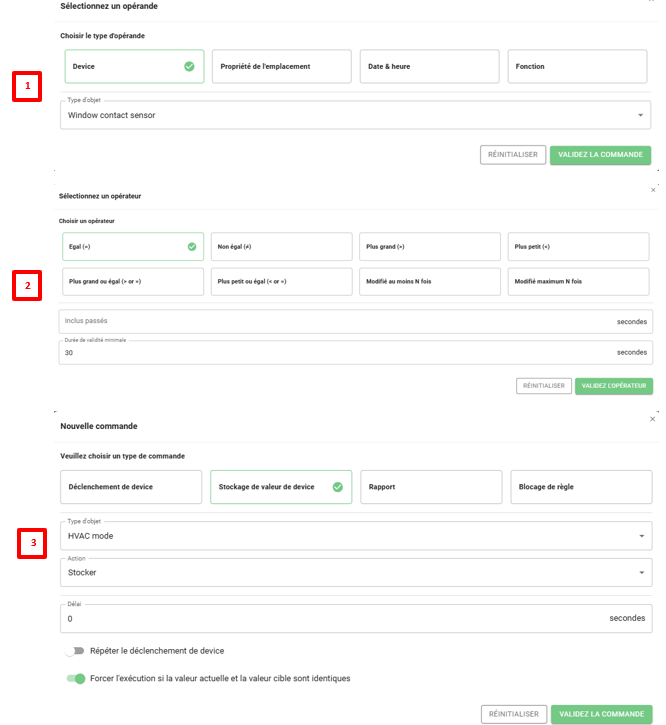This screenshot has height=725, width=666.
Task: Select the Non égal operator option
Action: (x=281, y=246)
